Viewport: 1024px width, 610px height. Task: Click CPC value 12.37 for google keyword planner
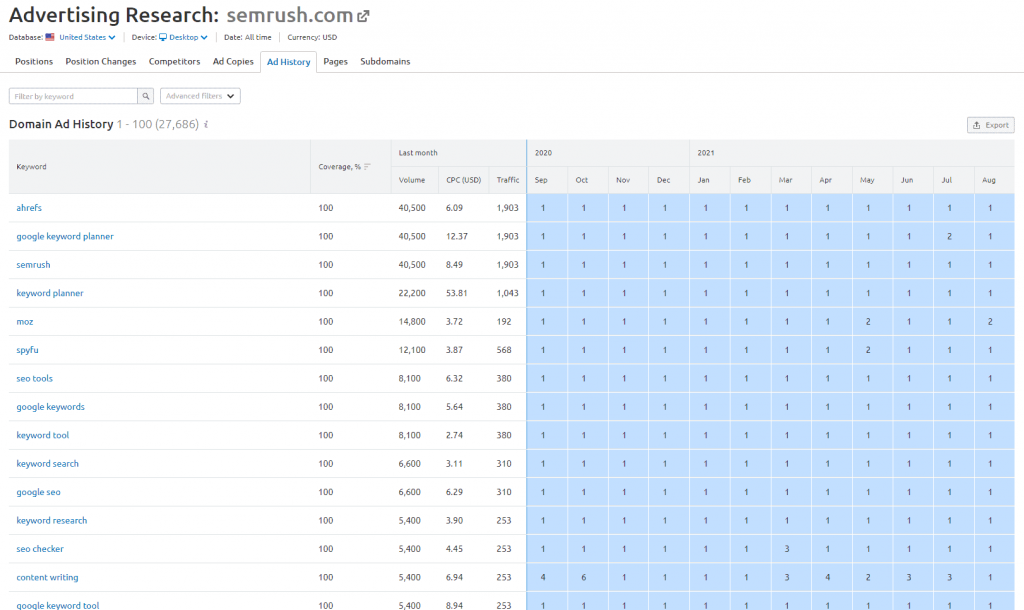(456, 236)
